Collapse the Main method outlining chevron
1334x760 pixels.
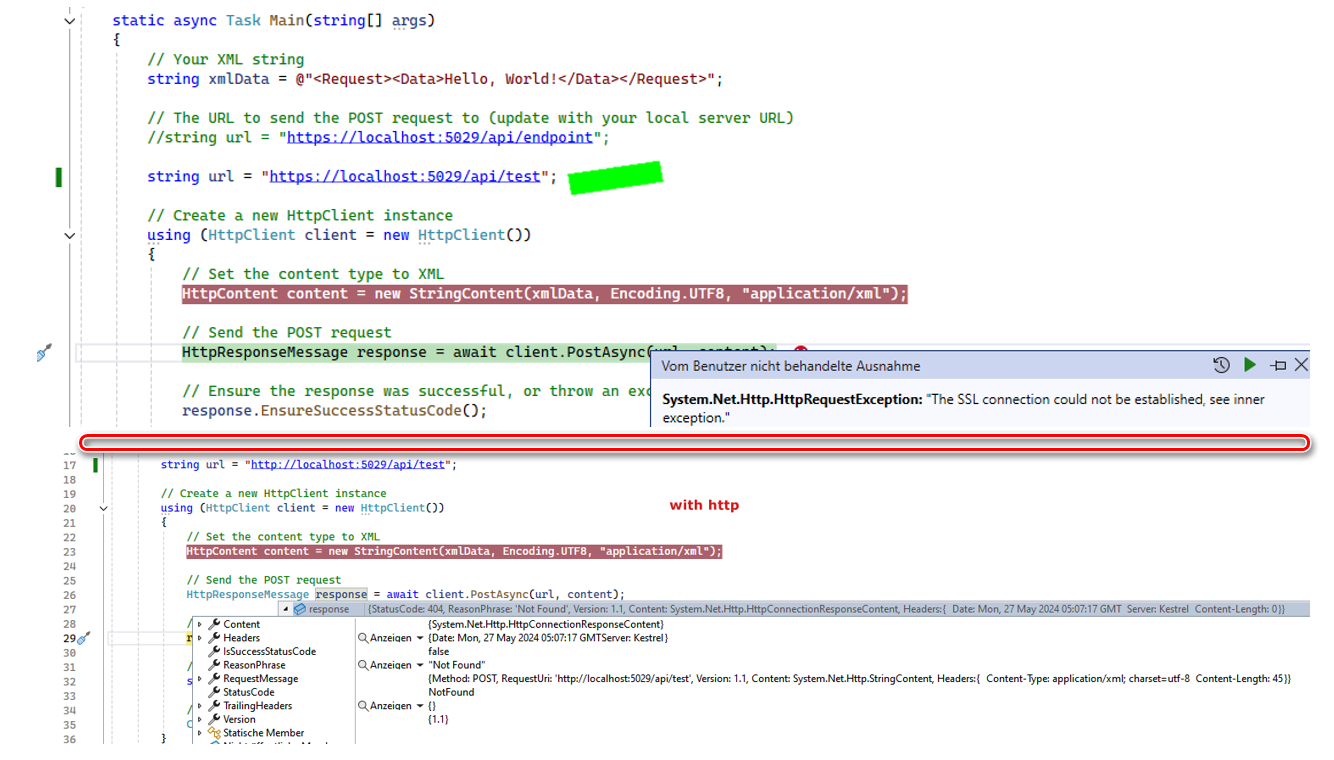pos(70,20)
